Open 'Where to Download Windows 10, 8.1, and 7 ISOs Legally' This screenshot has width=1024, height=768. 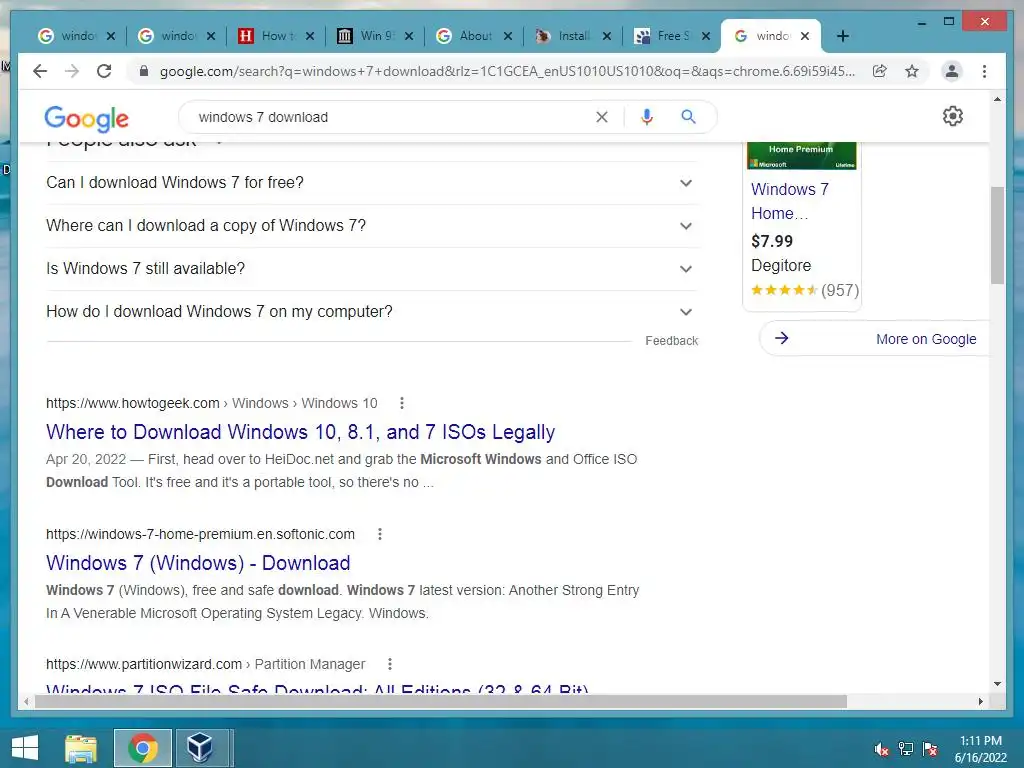click(x=300, y=432)
